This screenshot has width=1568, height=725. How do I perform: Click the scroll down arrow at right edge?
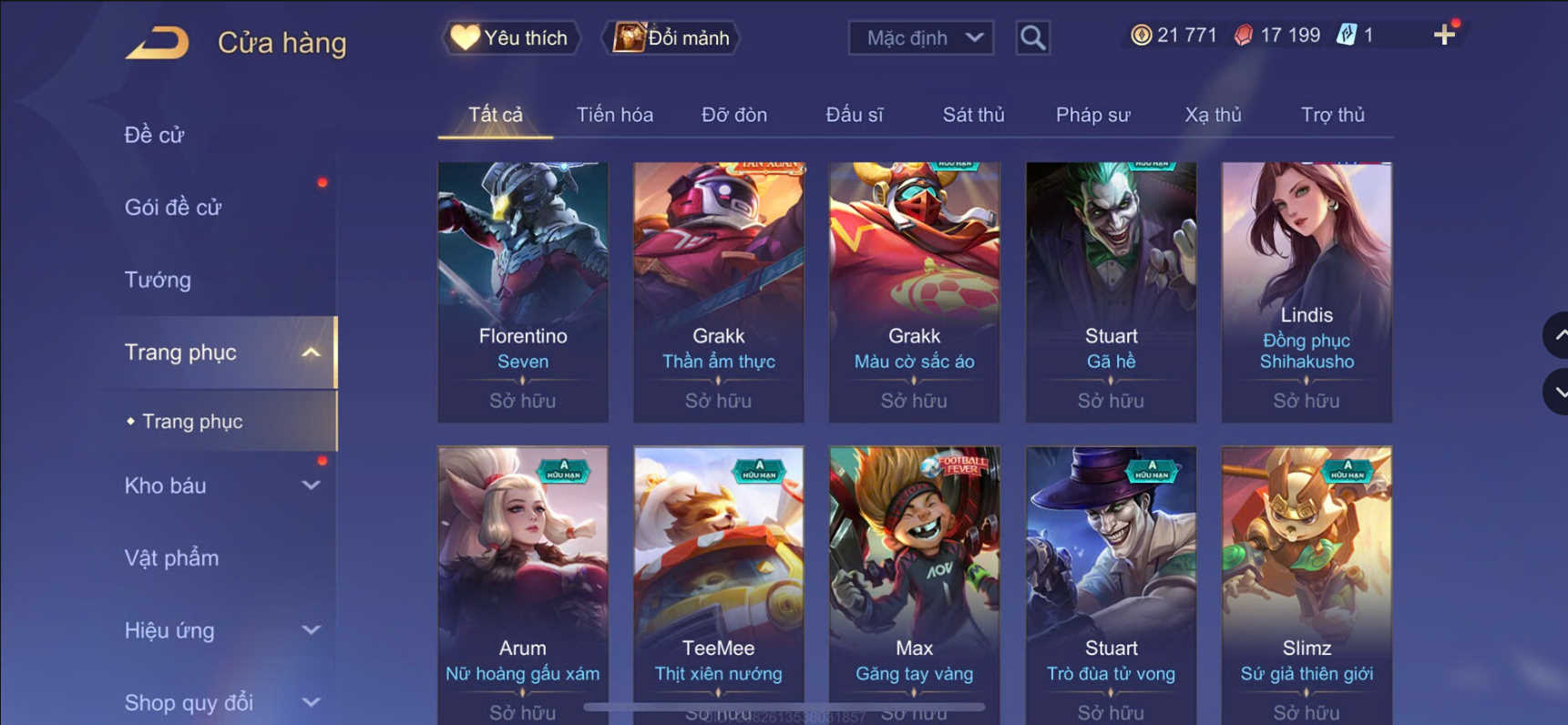pos(1556,393)
